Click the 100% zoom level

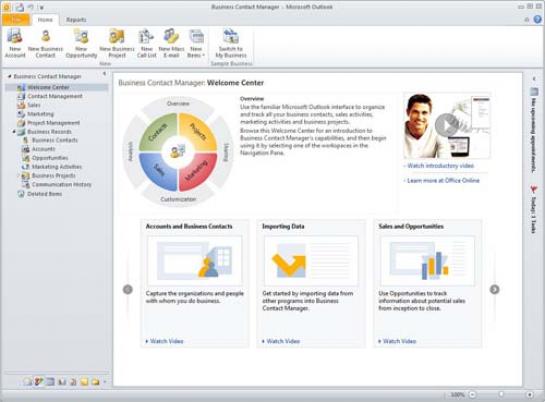457,394
